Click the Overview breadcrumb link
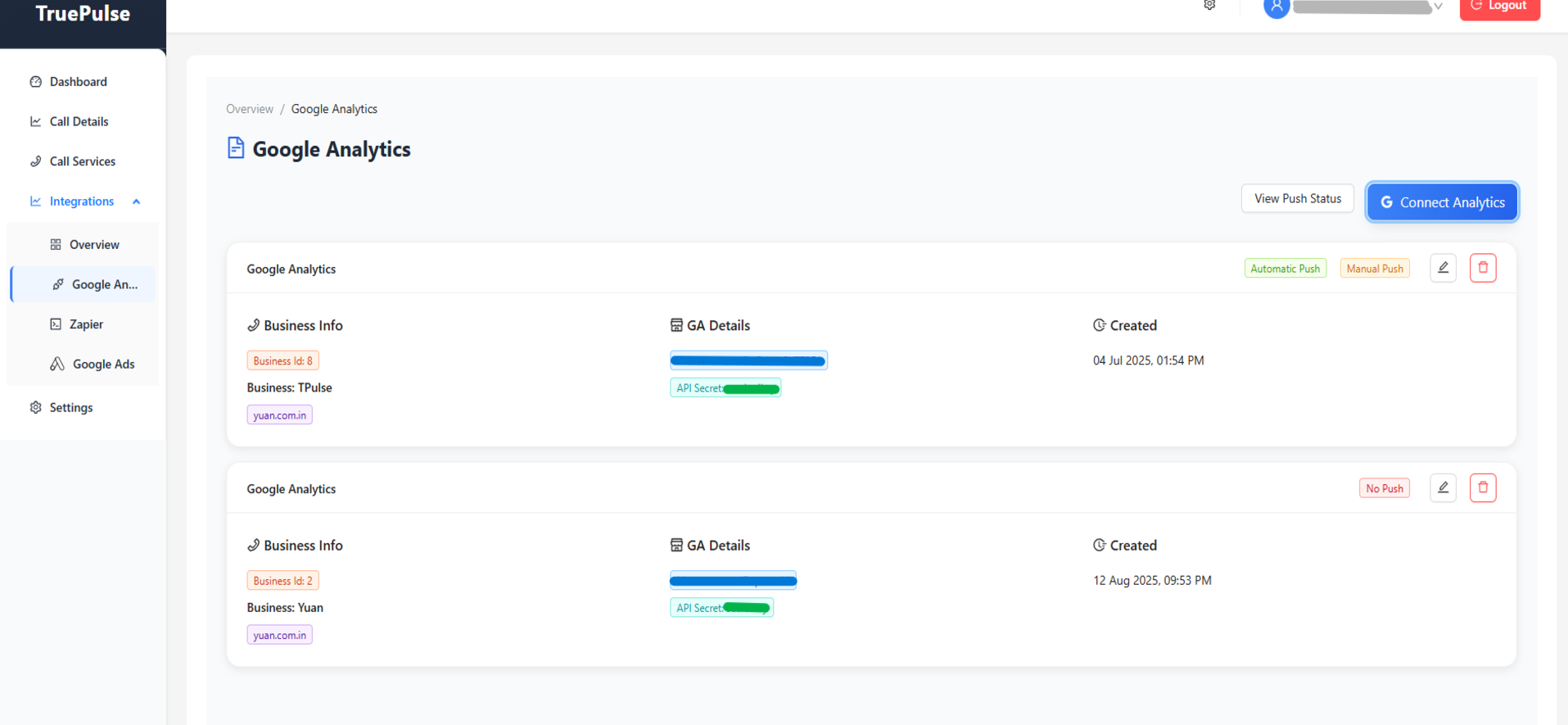Screen dimensions: 1568x725 [250, 109]
